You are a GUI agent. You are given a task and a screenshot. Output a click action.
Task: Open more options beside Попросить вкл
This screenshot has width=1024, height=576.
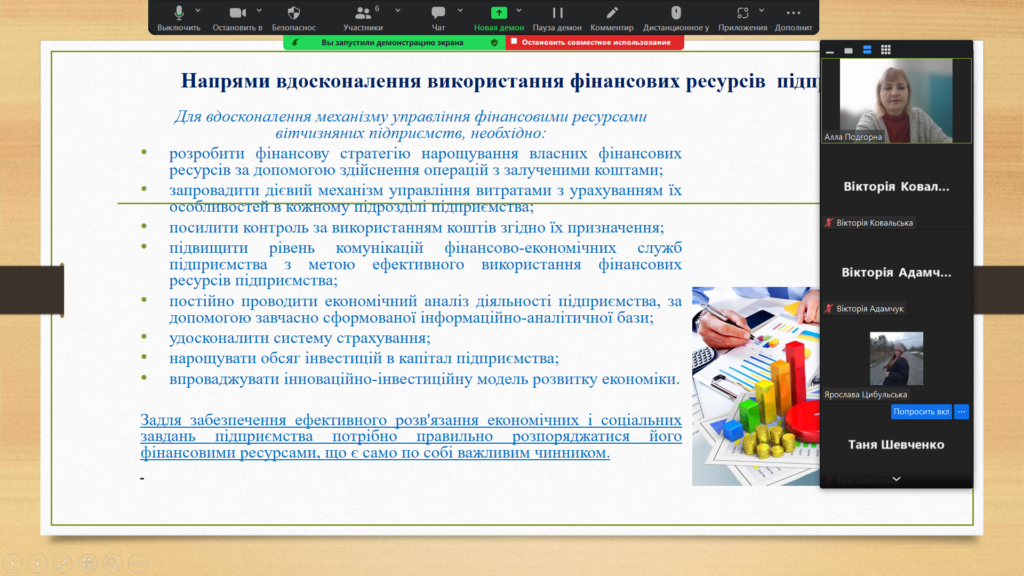pos(961,411)
